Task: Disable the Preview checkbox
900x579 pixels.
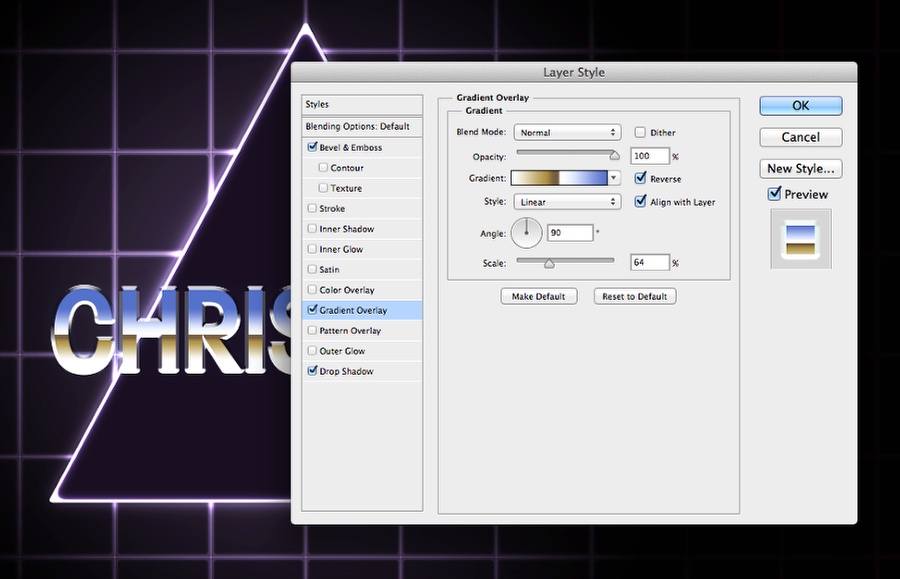Action: tap(774, 193)
